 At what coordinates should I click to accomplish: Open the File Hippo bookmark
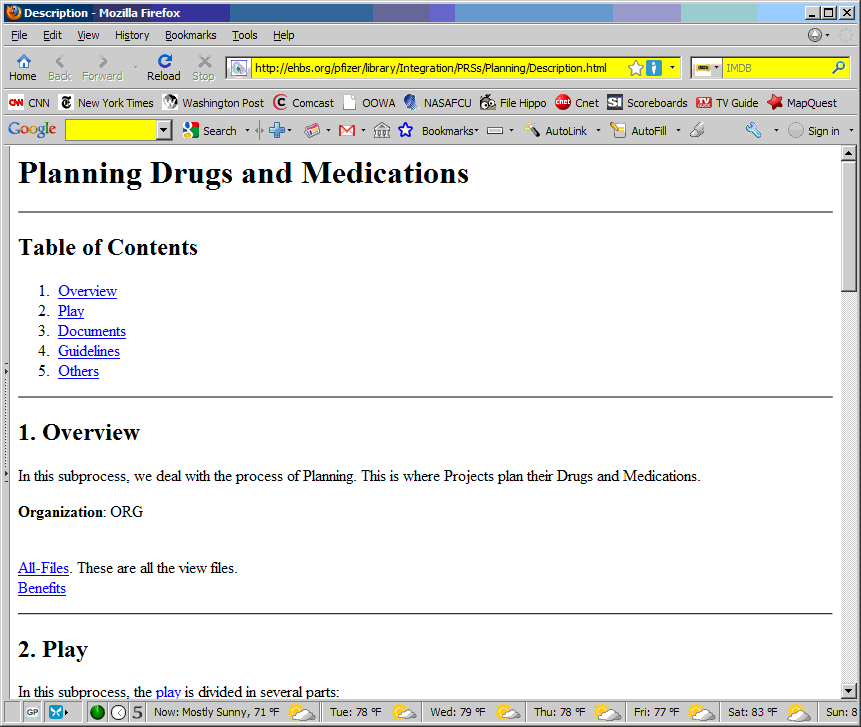coord(513,103)
